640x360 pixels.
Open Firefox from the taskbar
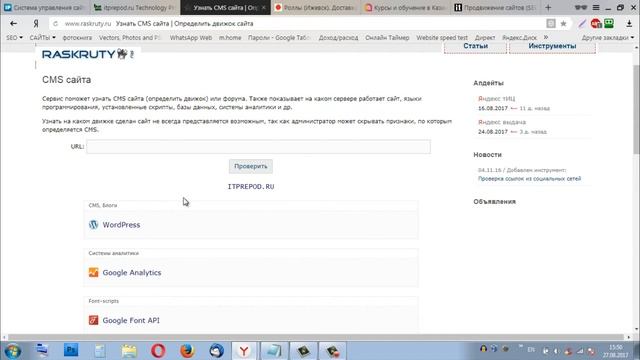187,351
